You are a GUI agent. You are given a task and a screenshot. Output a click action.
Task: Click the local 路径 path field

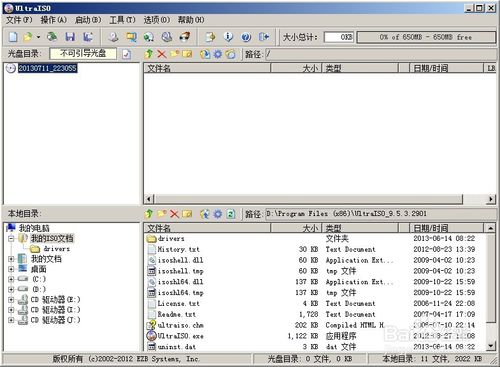(x=381, y=214)
